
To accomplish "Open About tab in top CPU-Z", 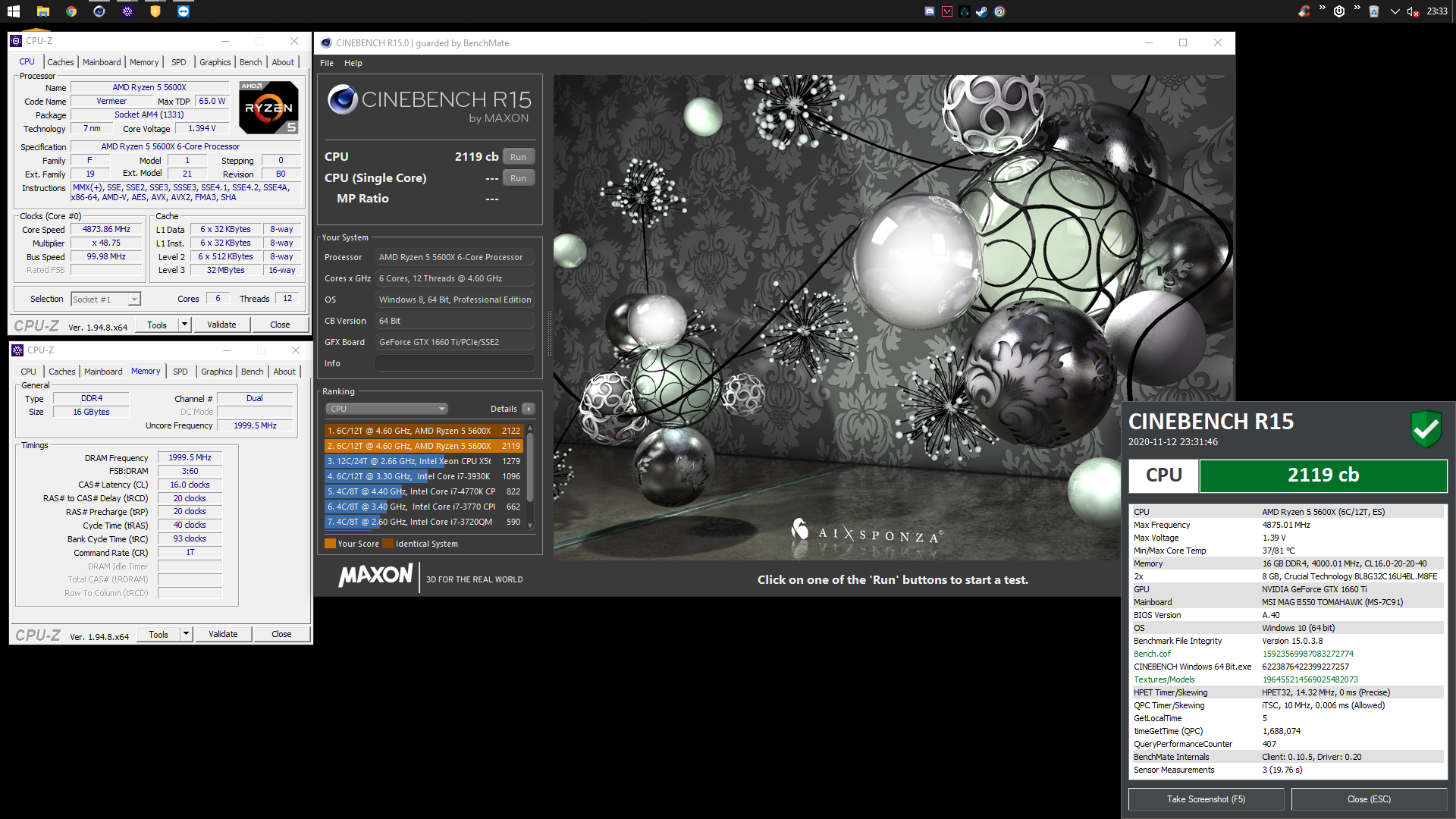I will [x=283, y=62].
